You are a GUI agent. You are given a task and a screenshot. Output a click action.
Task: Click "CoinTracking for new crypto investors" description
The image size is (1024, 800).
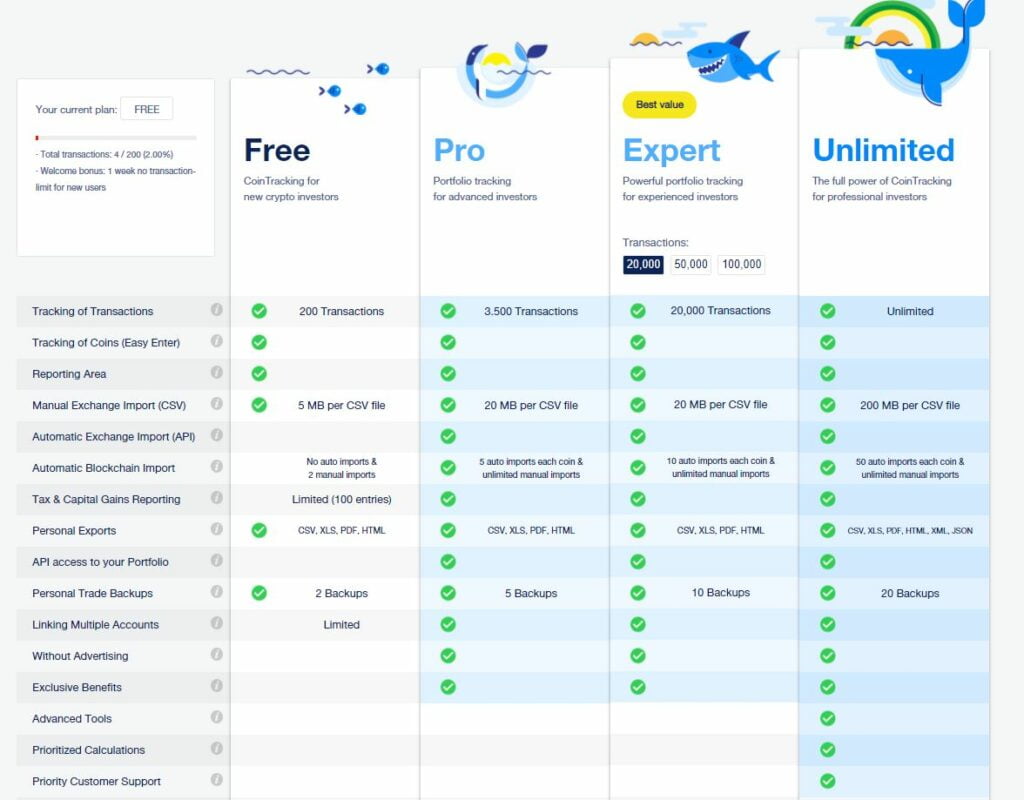point(291,189)
